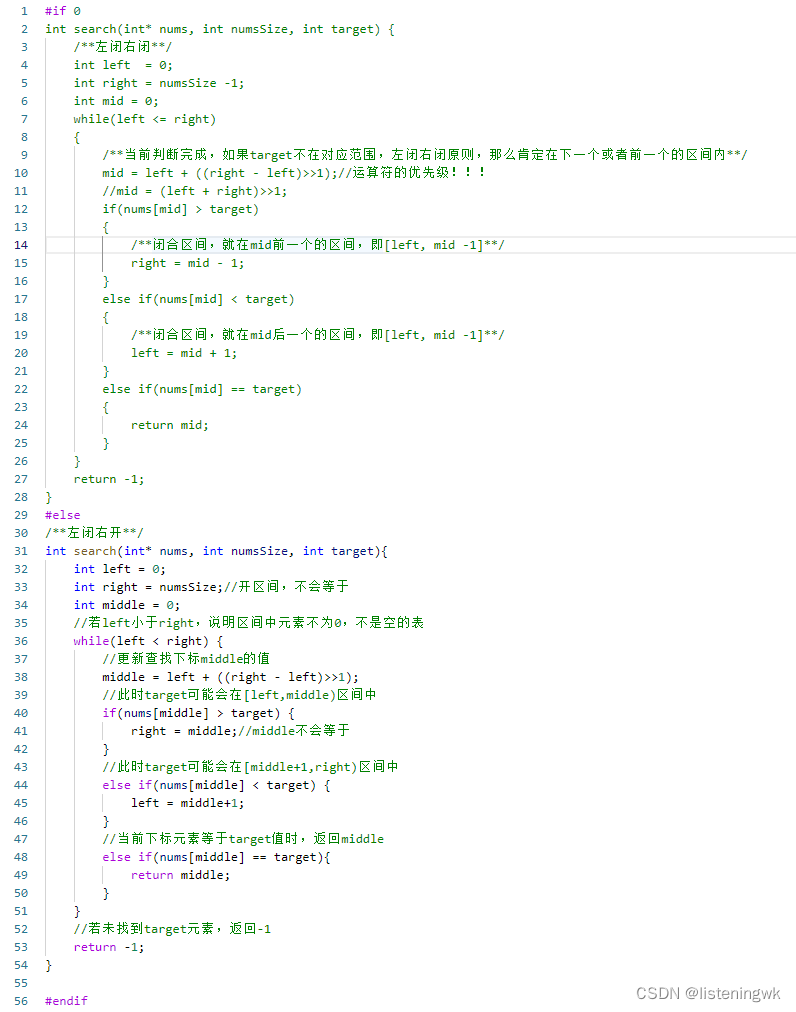Click 'middle = left + ((right - left)>>1);' line 38
Screen dimensions: 796x1012
pos(230,677)
